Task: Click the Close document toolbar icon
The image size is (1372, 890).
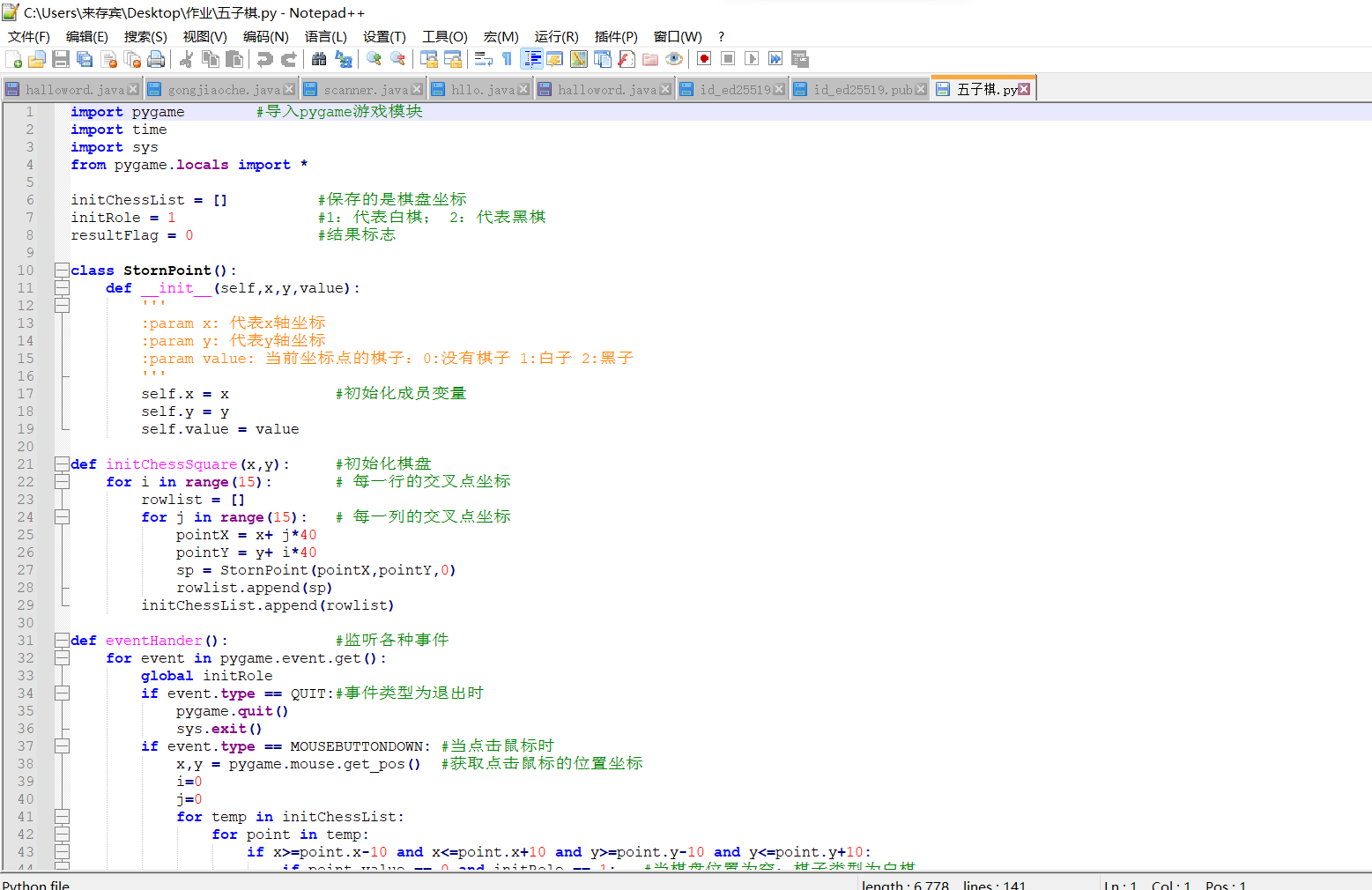Action: 109,59
